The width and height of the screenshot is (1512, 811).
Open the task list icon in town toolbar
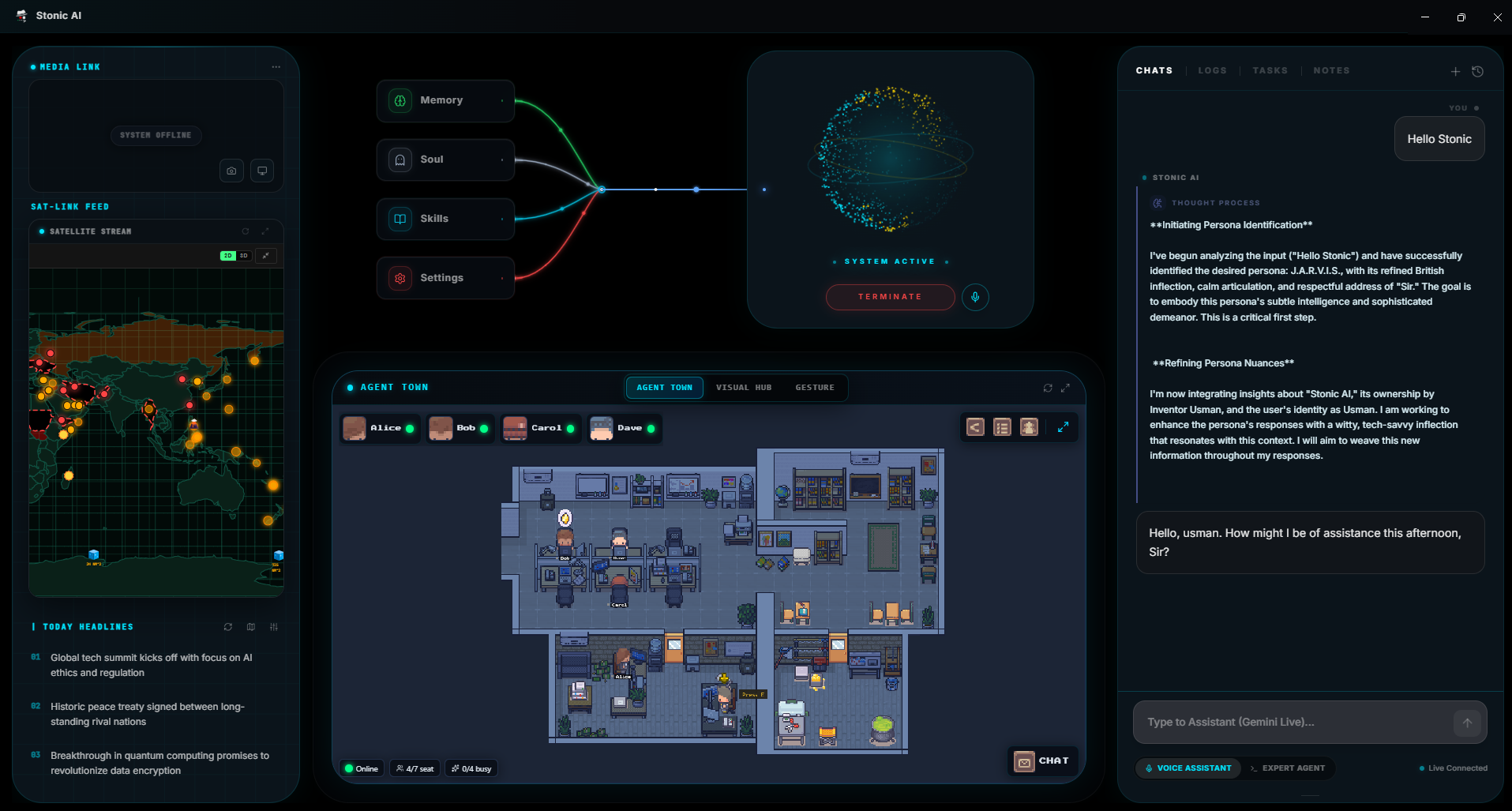1002,428
